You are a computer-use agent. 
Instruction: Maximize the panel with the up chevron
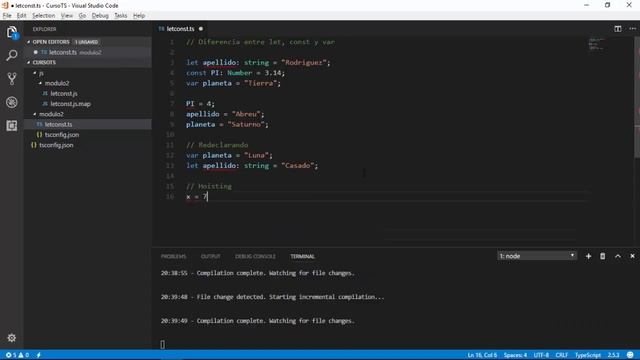pos(618,256)
